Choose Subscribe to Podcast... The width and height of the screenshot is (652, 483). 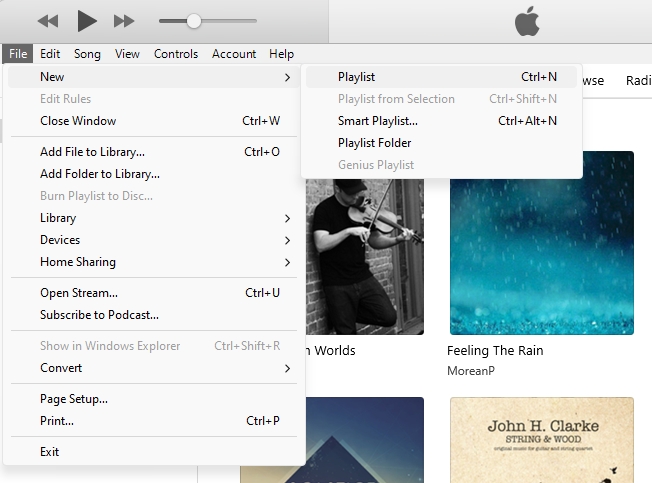(x=153, y=315)
